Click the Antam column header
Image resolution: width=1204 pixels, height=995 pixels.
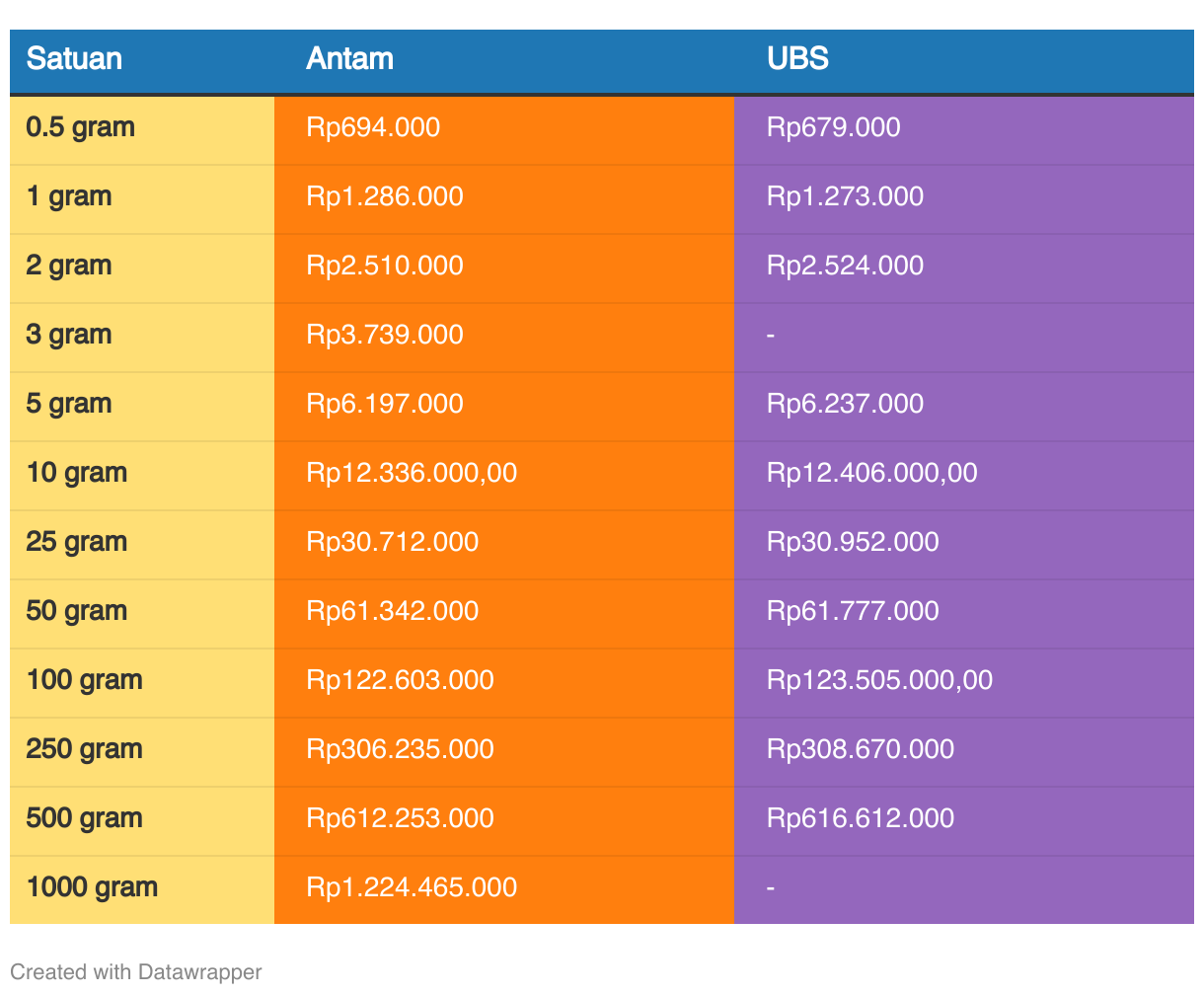pos(349,59)
